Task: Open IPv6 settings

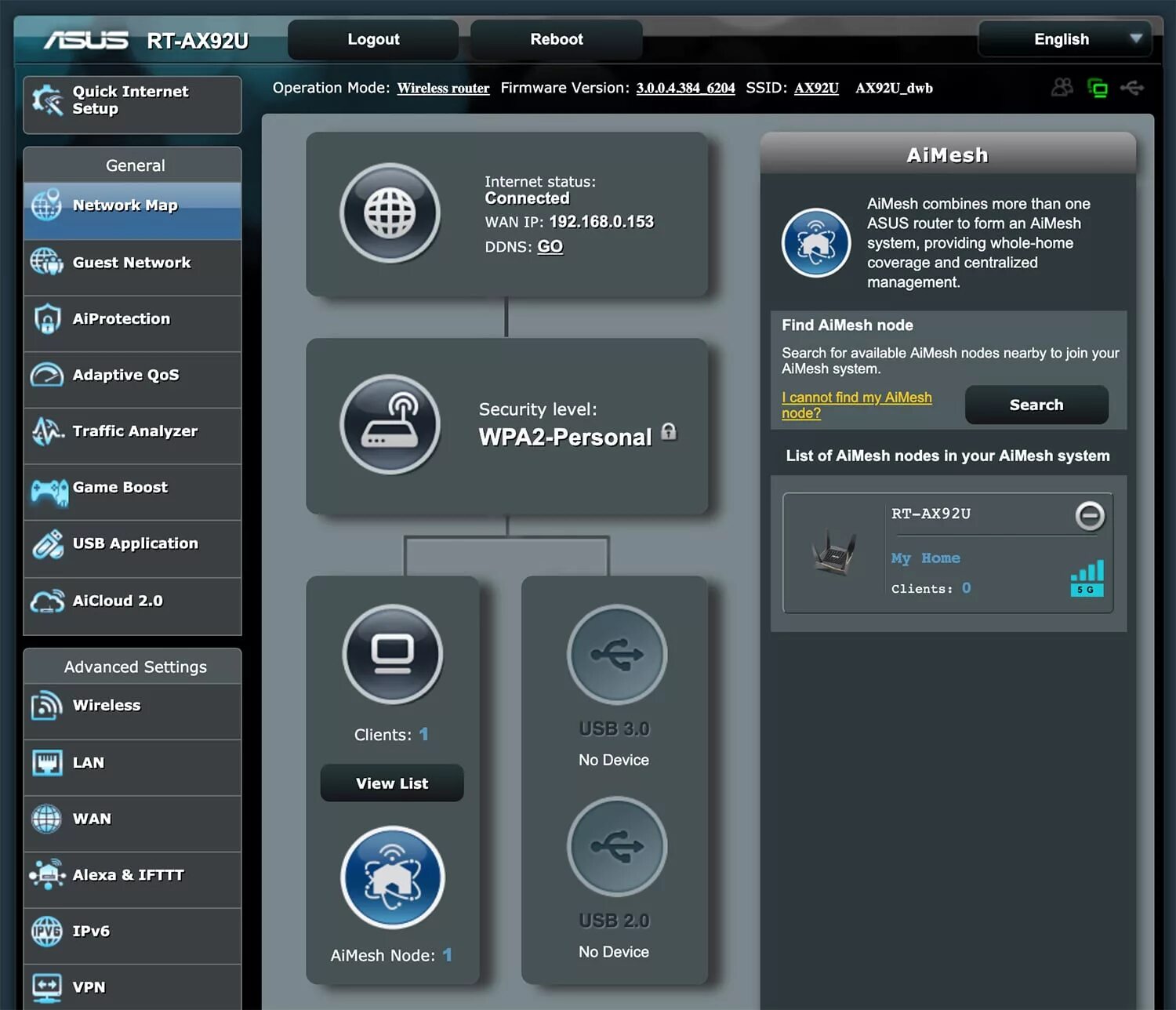Action: (132, 936)
